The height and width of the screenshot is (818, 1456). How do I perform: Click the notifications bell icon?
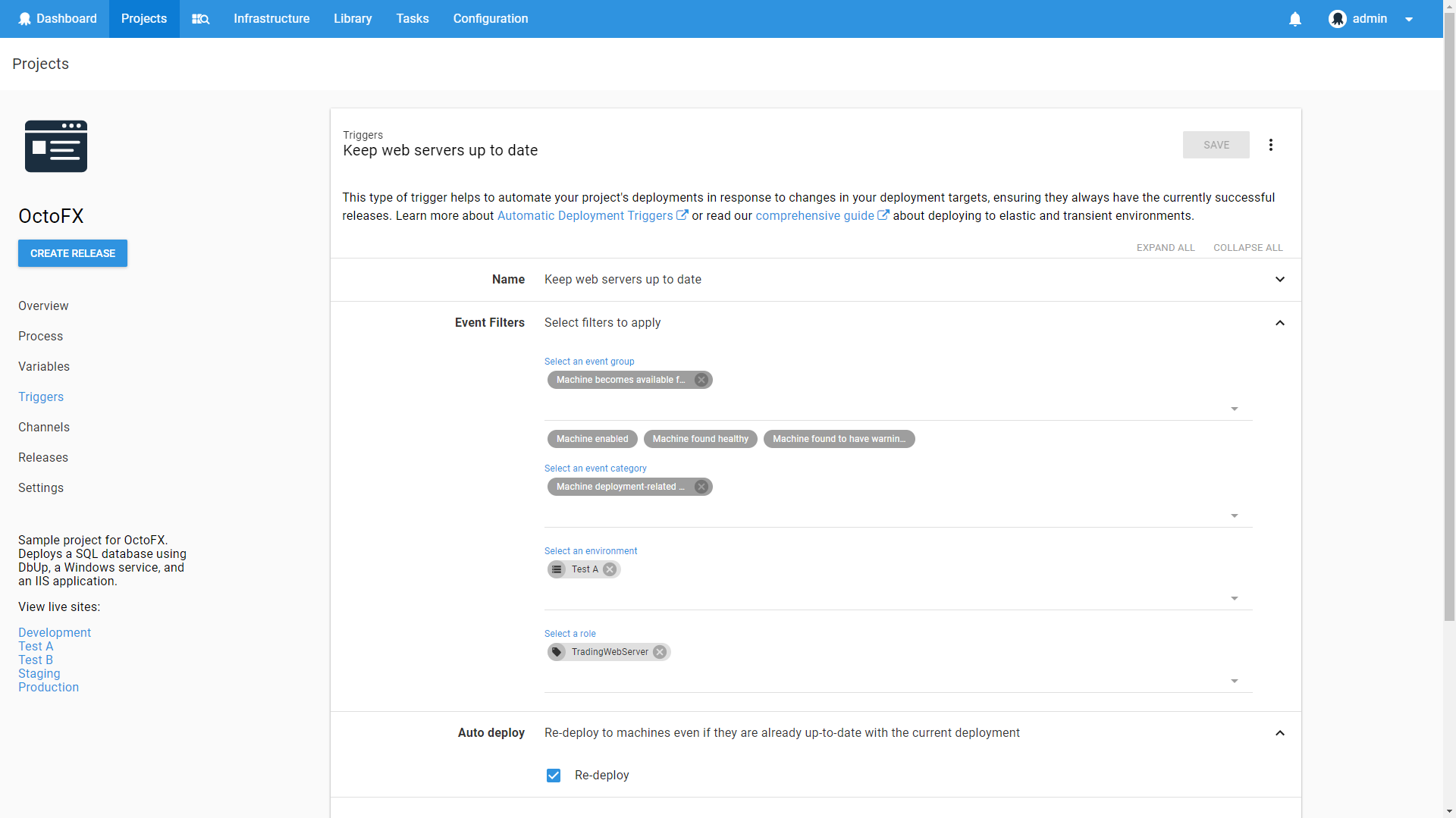(1295, 19)
